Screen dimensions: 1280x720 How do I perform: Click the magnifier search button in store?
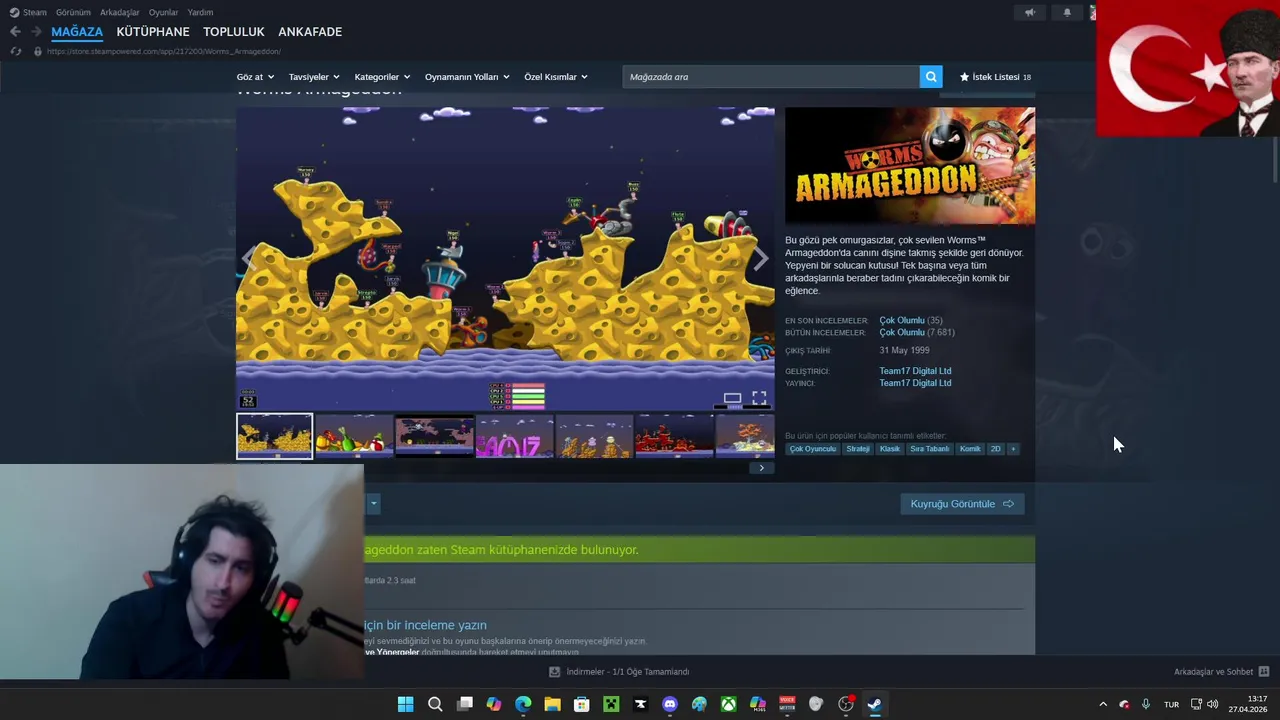click(x=931, y=77)
